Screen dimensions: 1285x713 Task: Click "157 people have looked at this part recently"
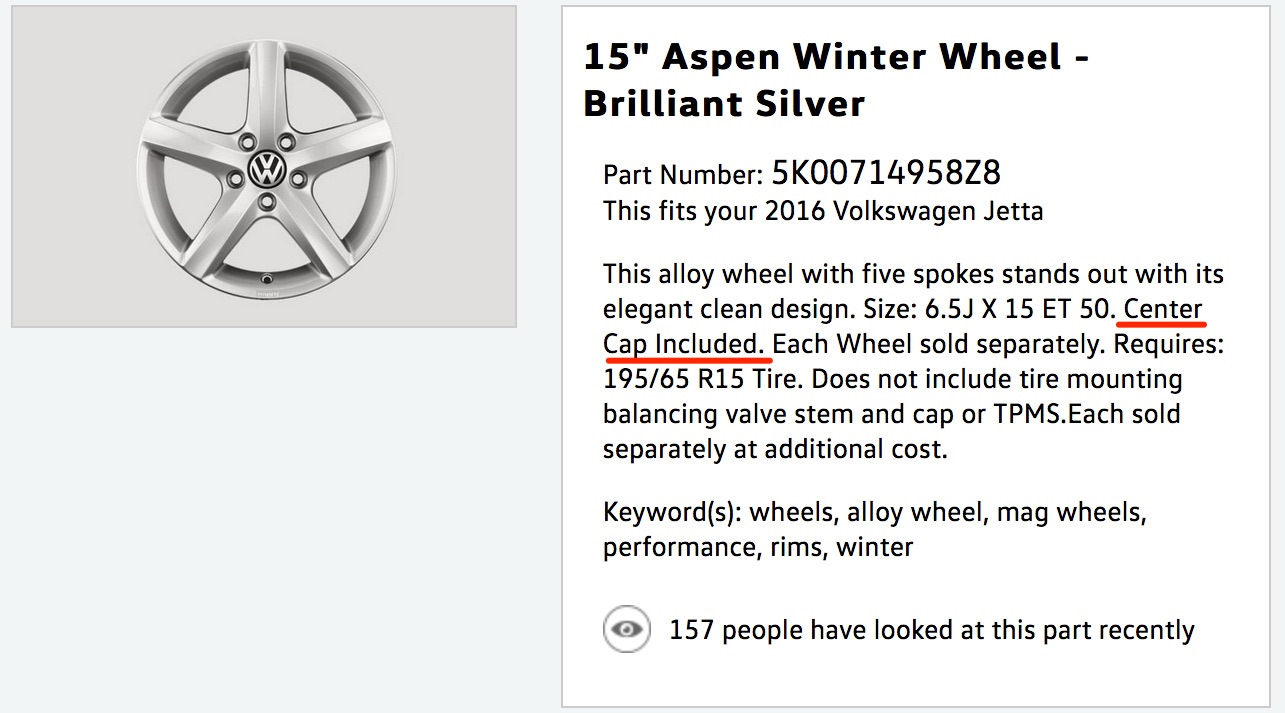pyautogui.click(x=932, y=630)
